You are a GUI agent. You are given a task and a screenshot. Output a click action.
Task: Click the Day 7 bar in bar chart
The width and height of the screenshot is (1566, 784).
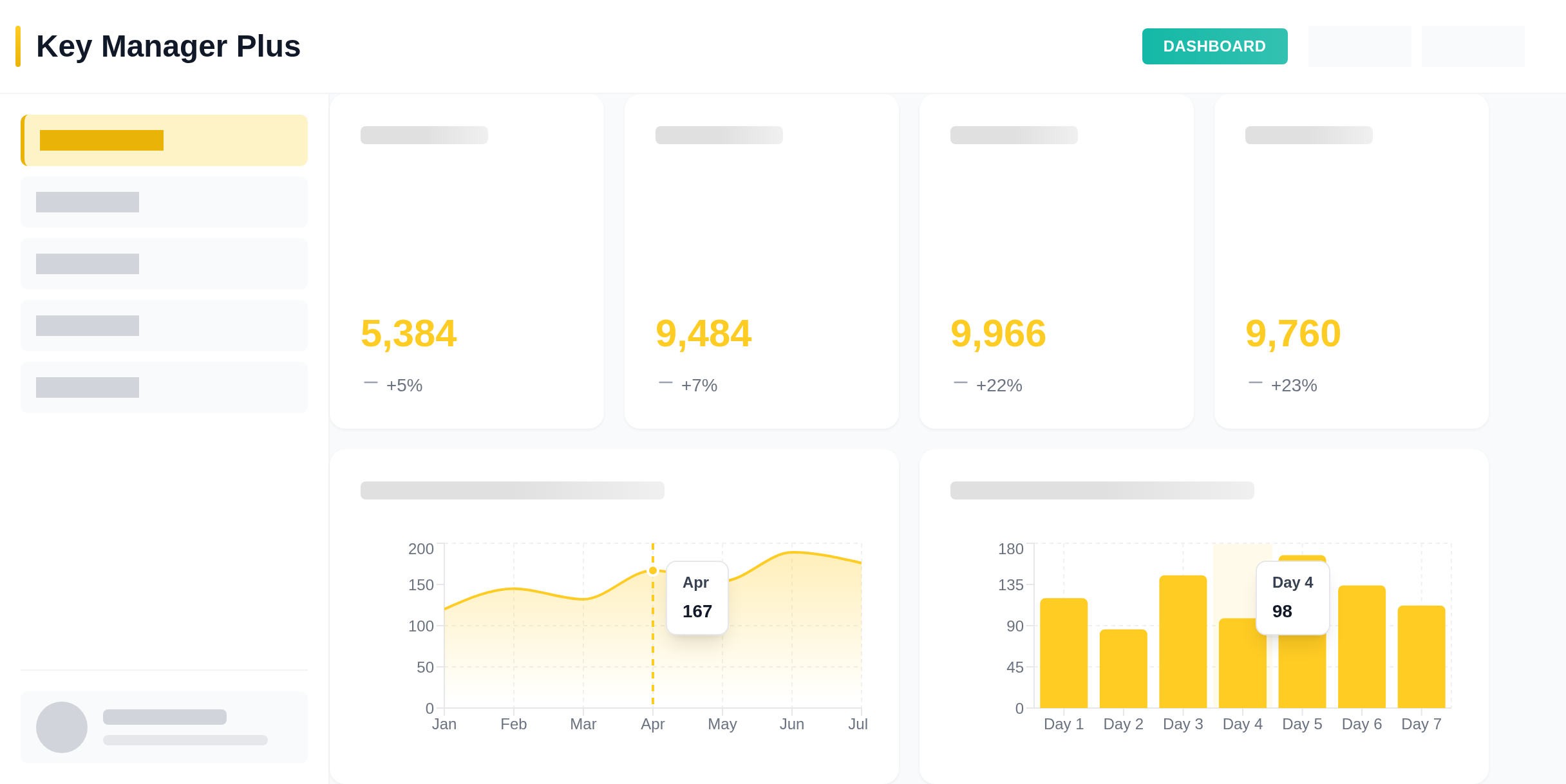(x=1421, y=657)
